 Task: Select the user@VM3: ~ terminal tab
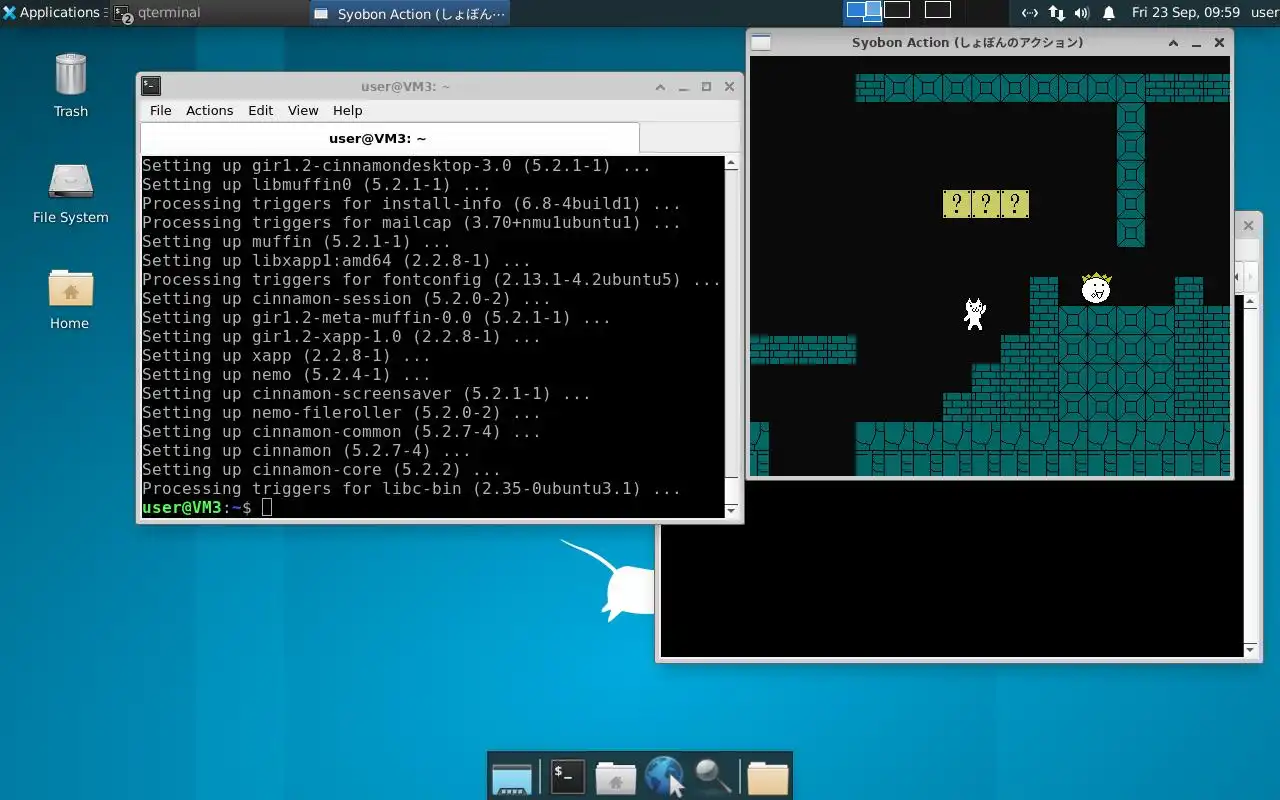point(389,138)
